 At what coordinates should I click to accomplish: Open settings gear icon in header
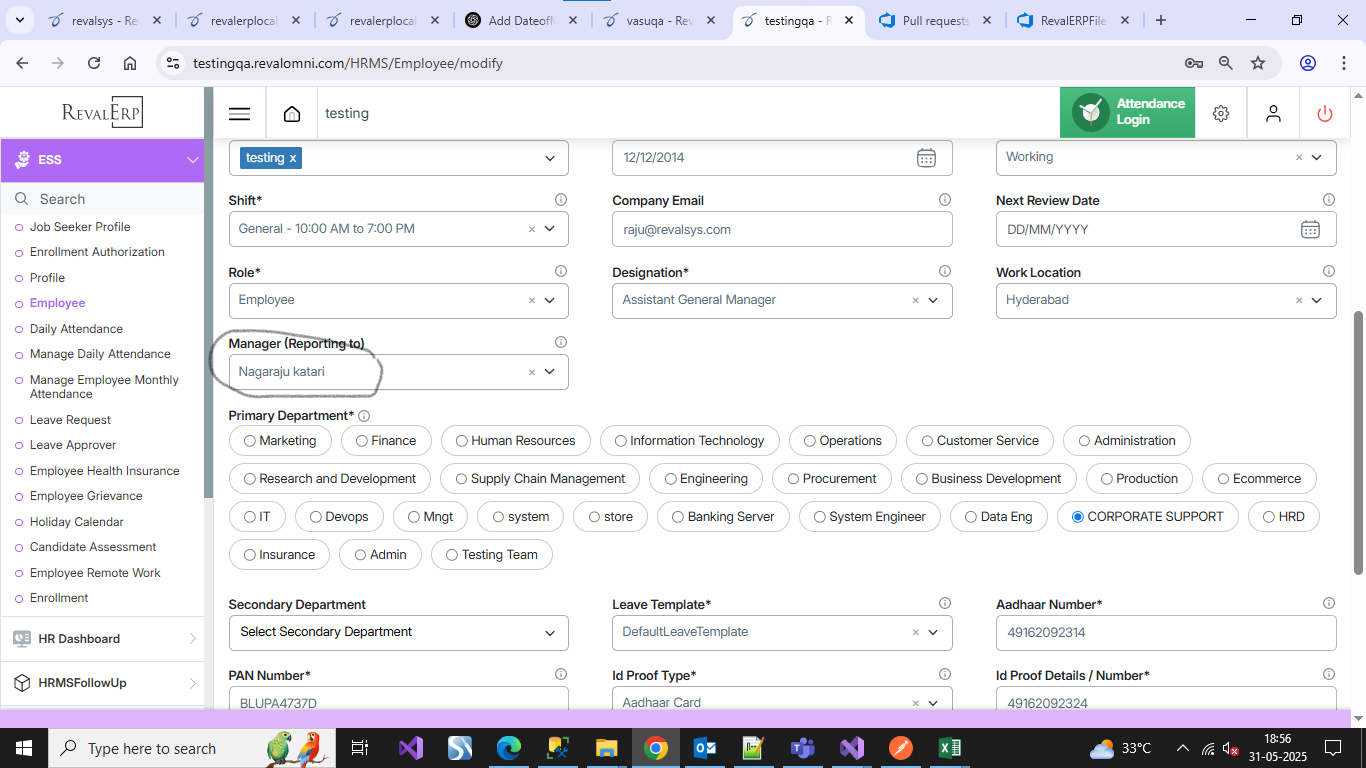click(1220, 114)
